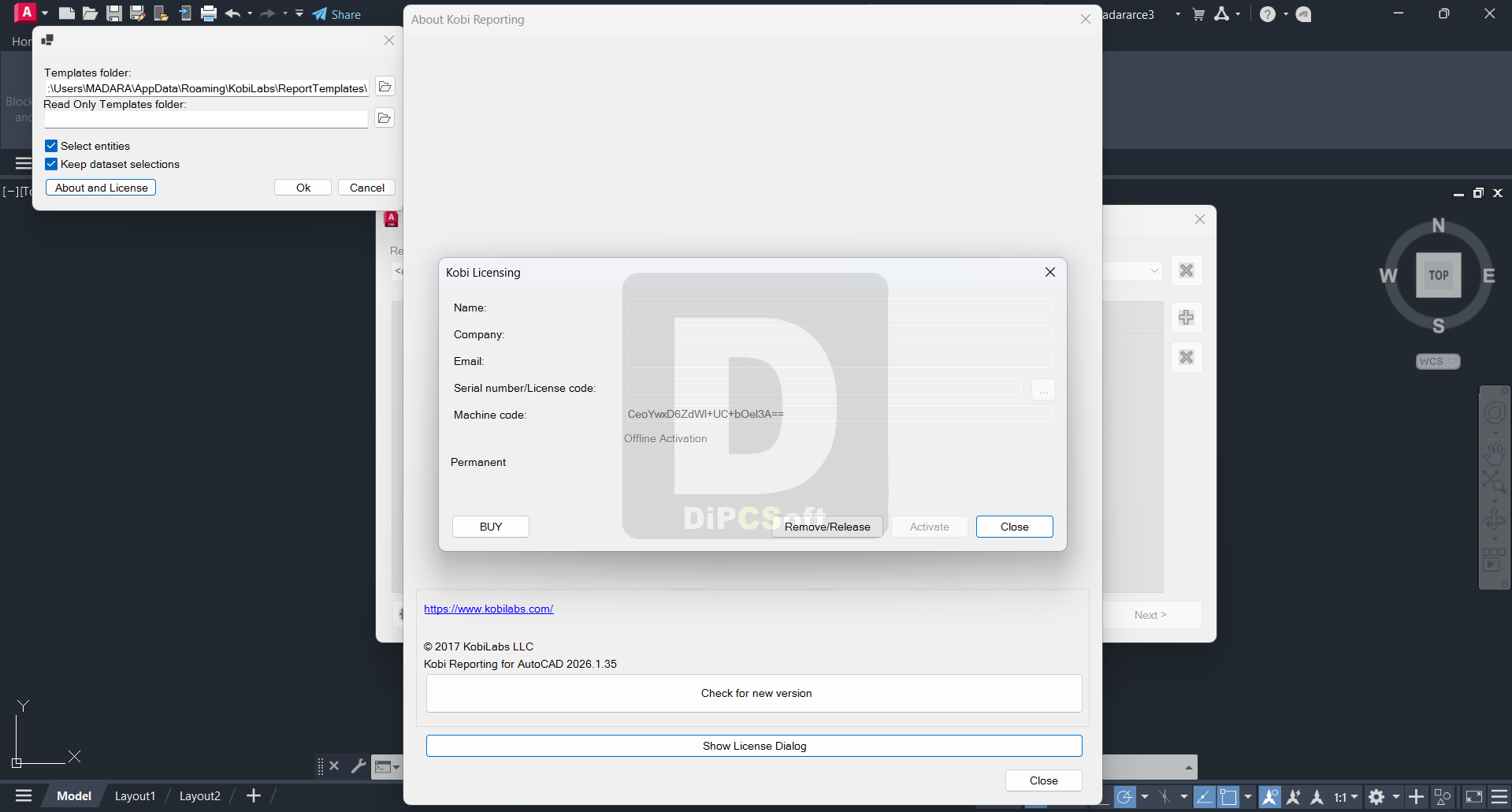Image resolution: width=1512 pixels, height=812 pixels.
Task: Expand the Help options dropdown arrow
Action: (x=1286, y=14)
